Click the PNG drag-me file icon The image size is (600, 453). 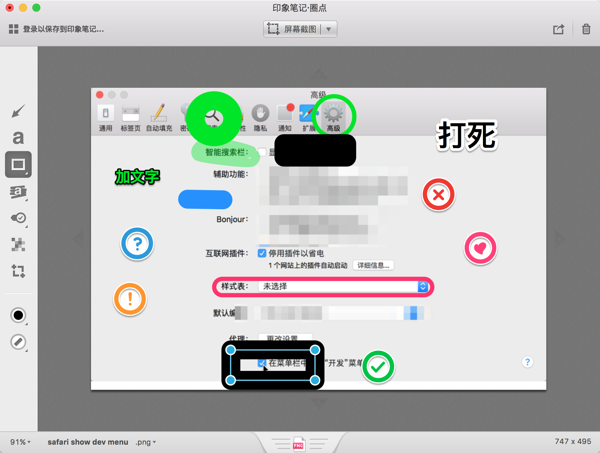299,444
